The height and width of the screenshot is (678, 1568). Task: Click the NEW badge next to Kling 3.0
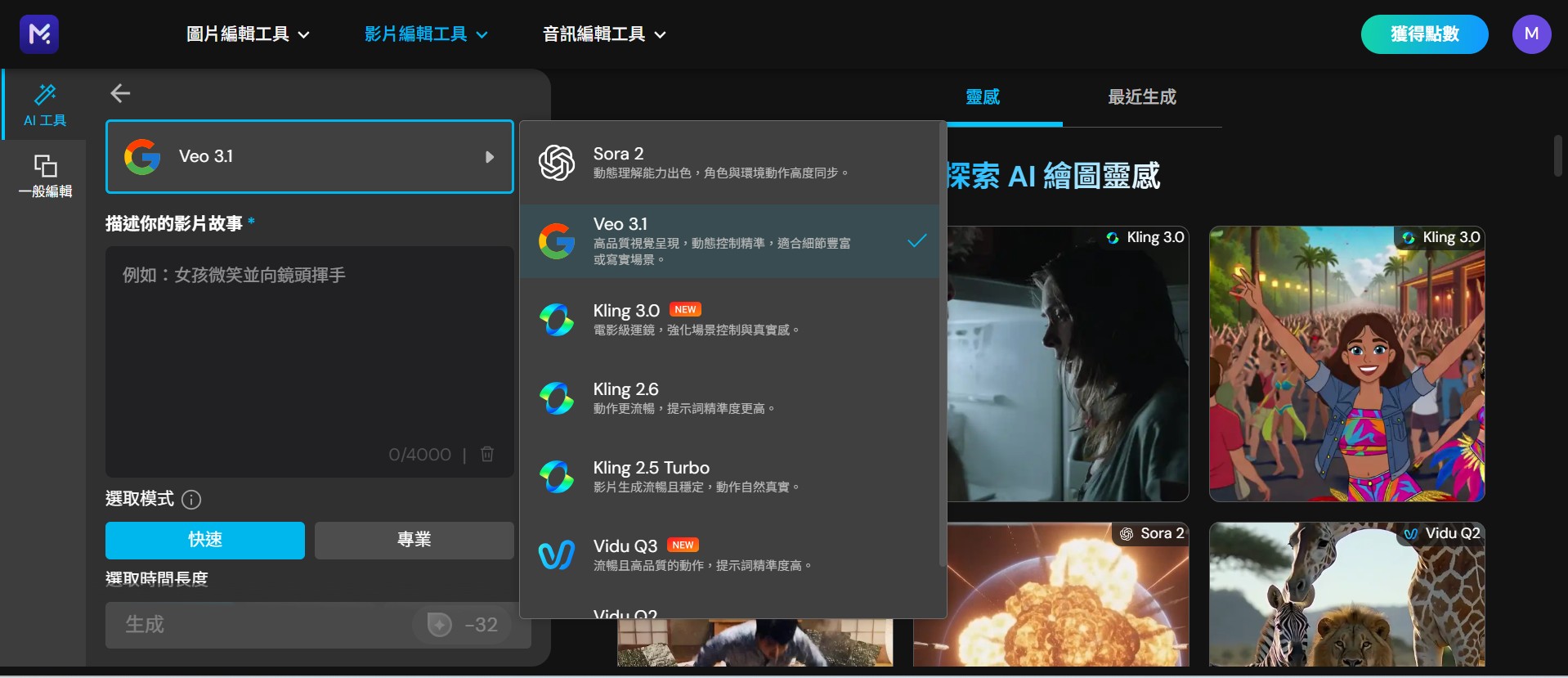coord(685,309)
